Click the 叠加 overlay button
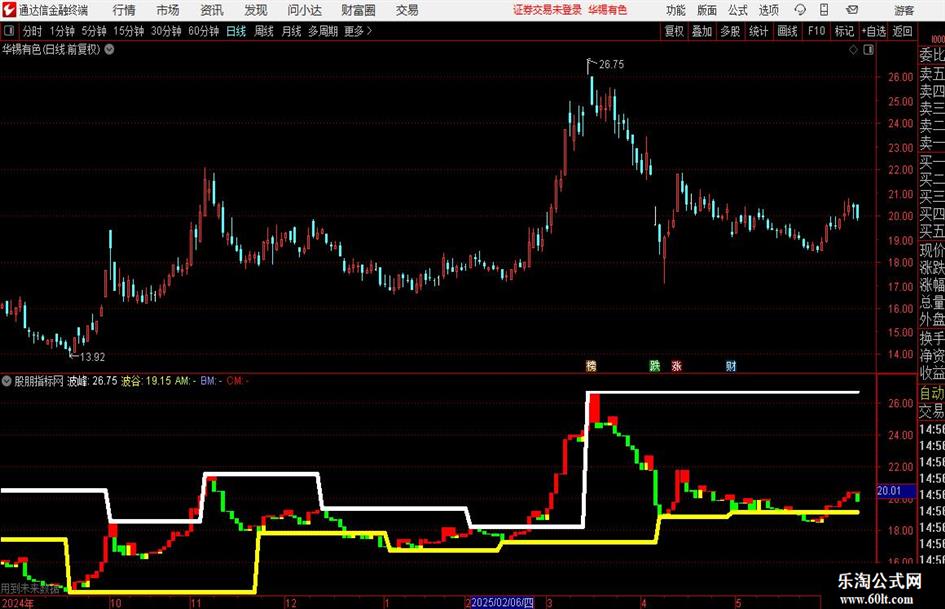The image size is (945, 609). click(702, 31)
